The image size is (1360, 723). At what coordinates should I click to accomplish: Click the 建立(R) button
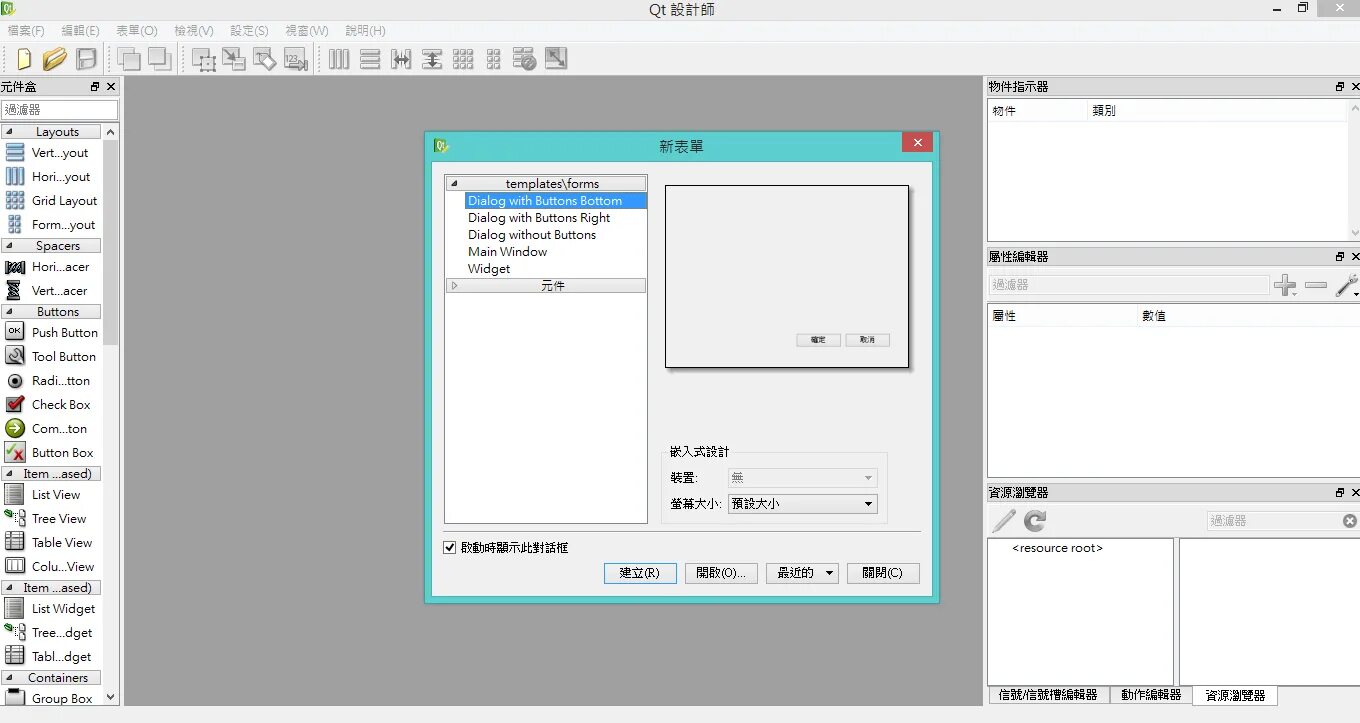tap(640, 573)
